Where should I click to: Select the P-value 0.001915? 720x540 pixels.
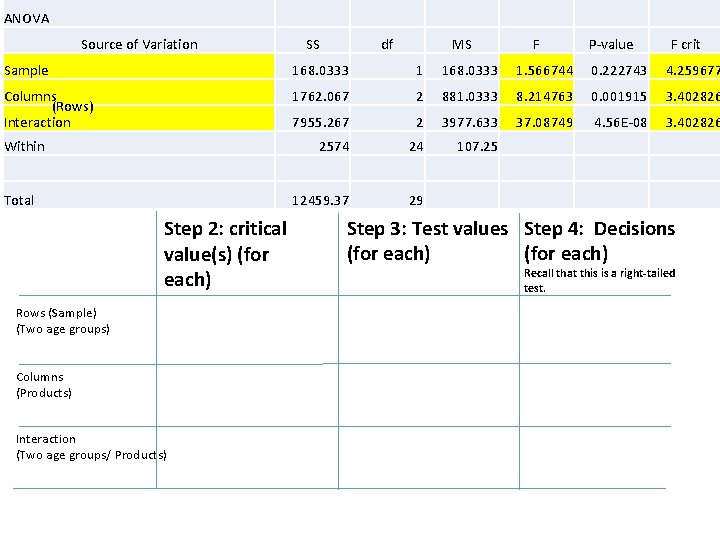click(619, 96)
